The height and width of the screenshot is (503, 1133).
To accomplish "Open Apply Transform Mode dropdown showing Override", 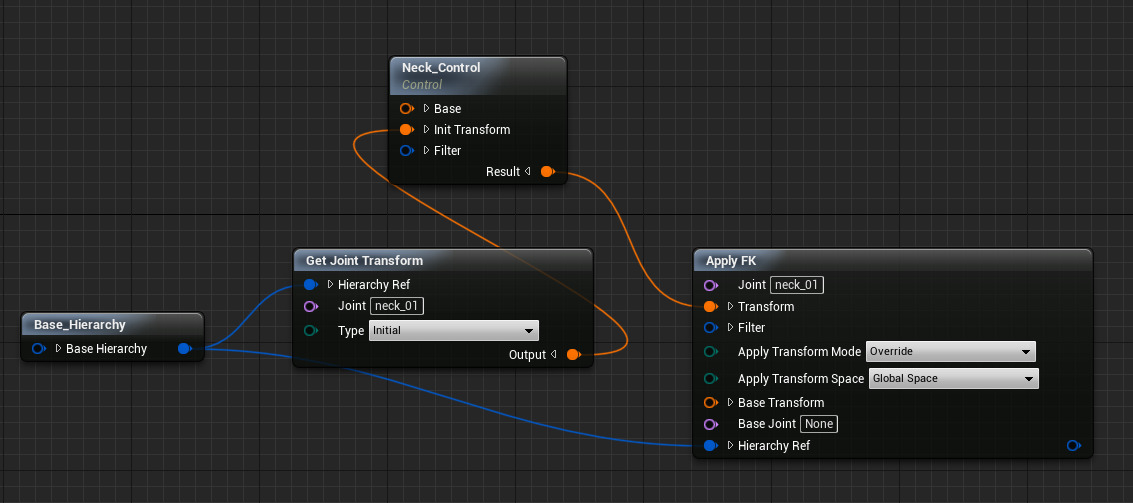I will [x=951, y=351].
